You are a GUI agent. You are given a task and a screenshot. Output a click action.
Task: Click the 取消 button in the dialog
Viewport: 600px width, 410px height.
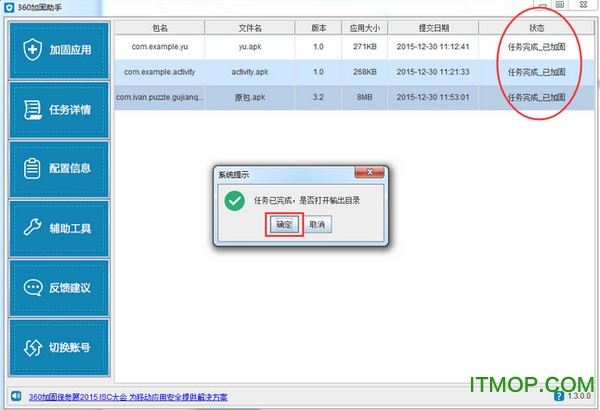pos(317,224)
